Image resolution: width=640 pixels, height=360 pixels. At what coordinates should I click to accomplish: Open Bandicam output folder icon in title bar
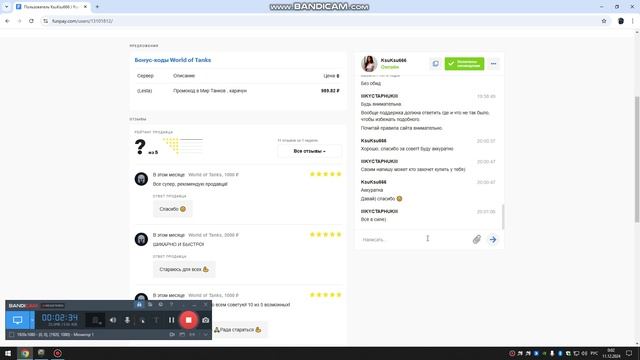(150, 305)
